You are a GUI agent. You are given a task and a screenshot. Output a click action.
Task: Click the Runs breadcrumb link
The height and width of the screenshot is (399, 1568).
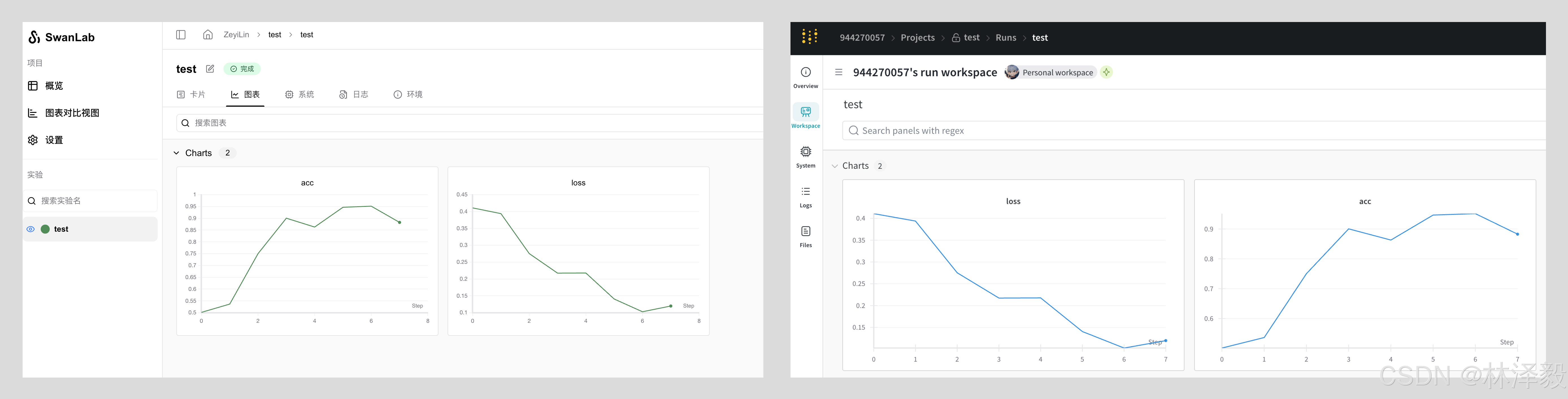tap(1005, 38)
